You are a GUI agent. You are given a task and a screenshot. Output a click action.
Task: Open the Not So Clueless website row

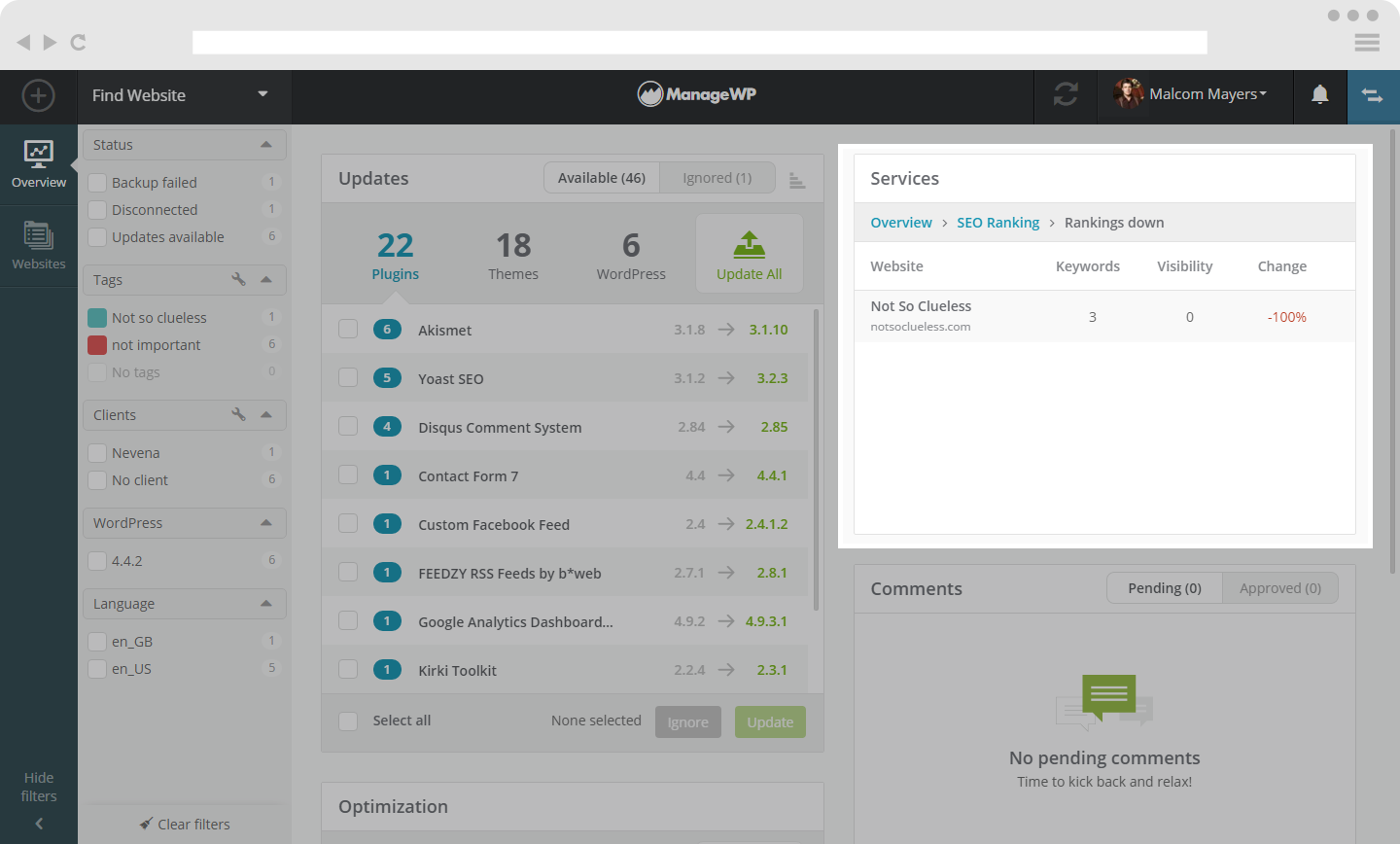coord(1104,316)
